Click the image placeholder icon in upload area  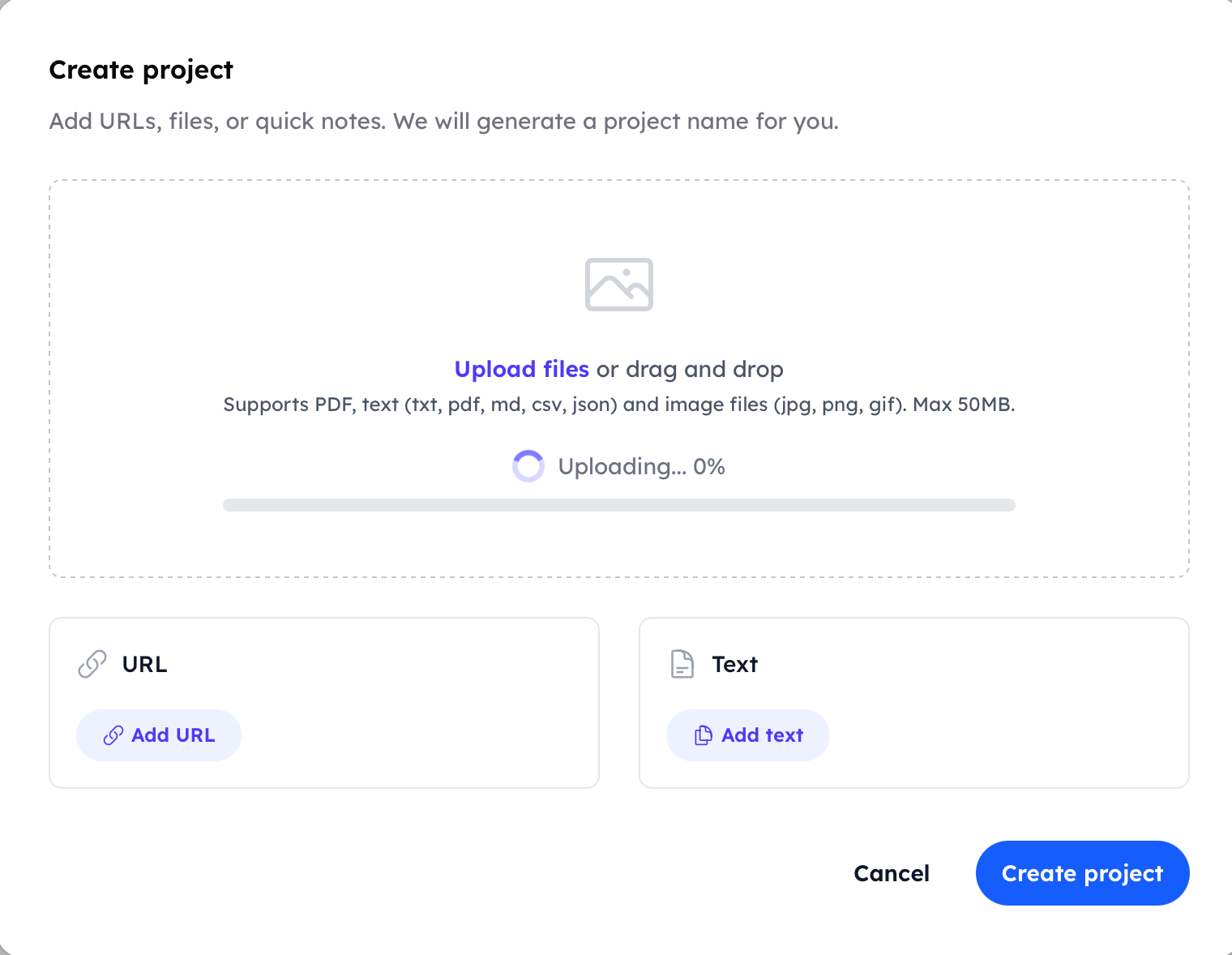618,285
